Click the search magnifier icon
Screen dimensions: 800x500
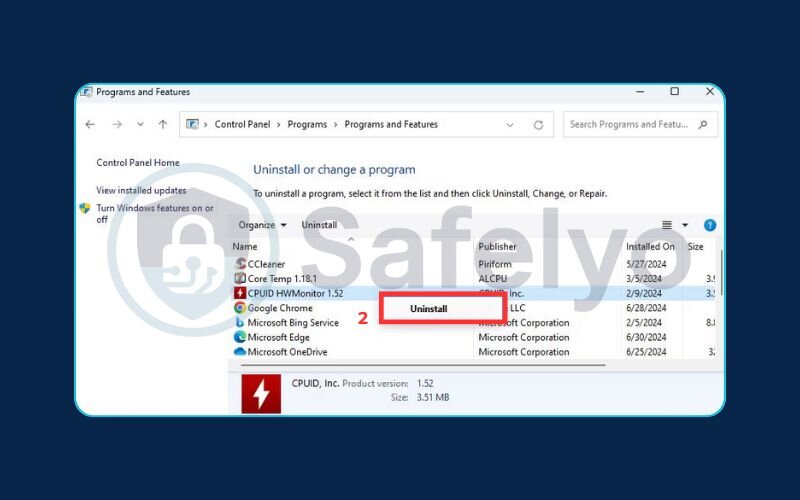tap(703, 124)
